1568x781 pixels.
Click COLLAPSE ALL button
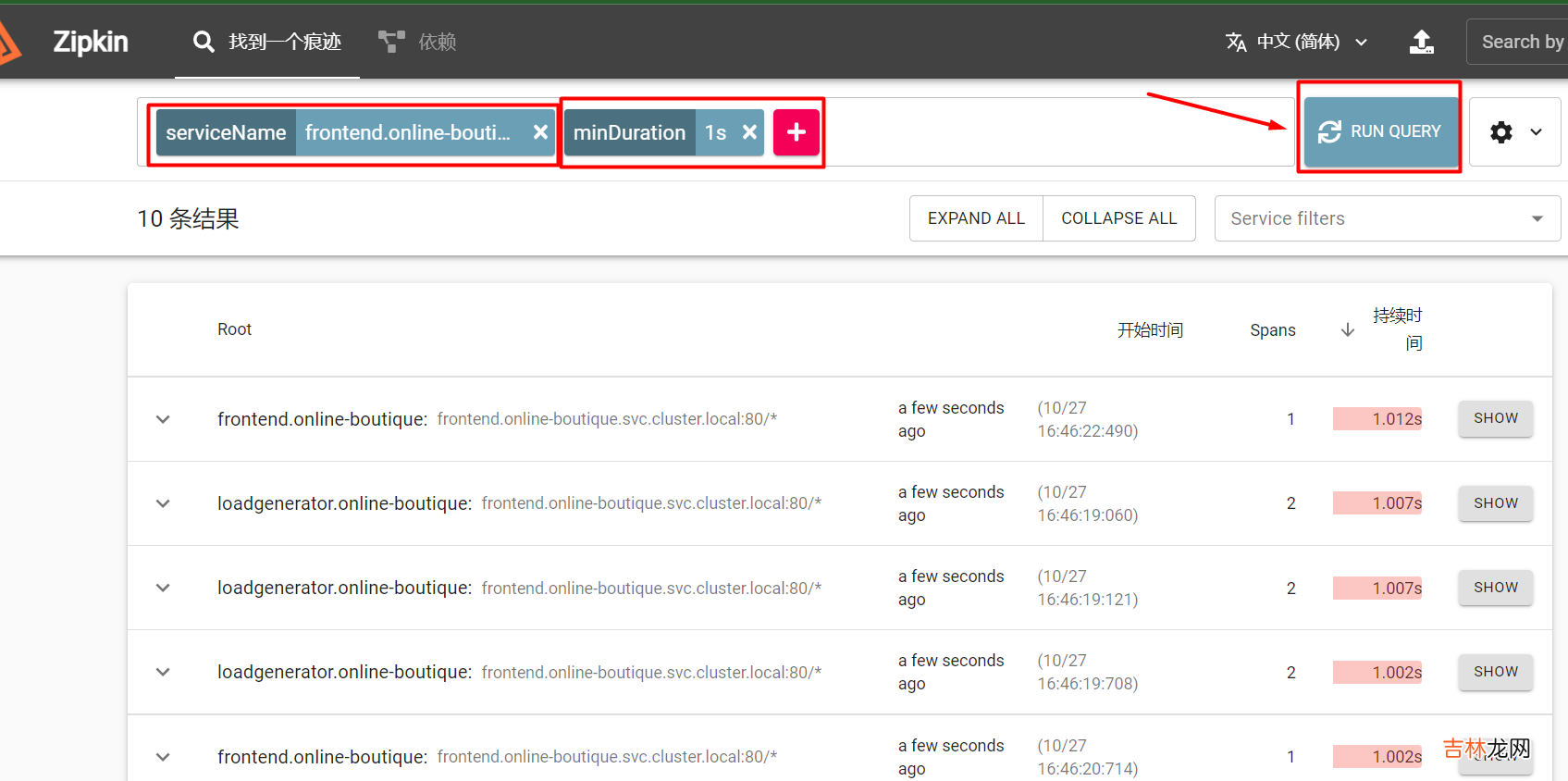pos(1118,218)
